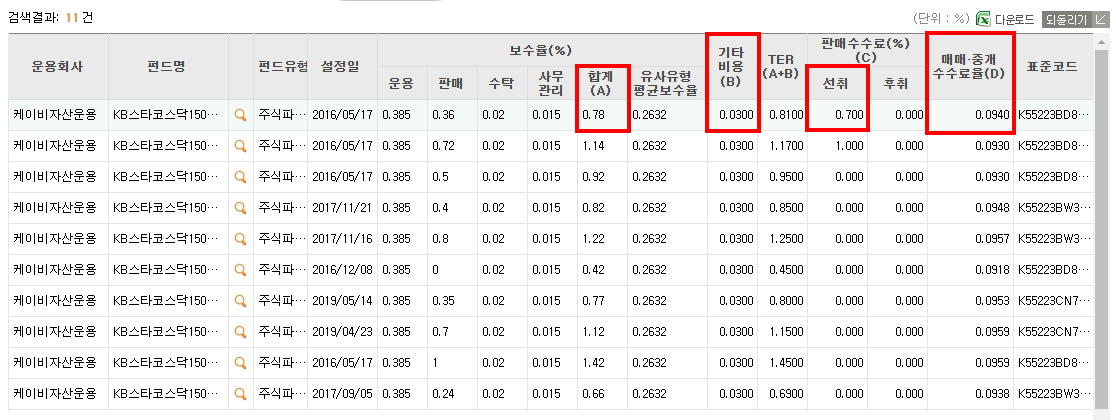Select the 설정일 2017/09/05 cell
The height and width of the screenshot is (420, 1116).
[x=342, y=394]
